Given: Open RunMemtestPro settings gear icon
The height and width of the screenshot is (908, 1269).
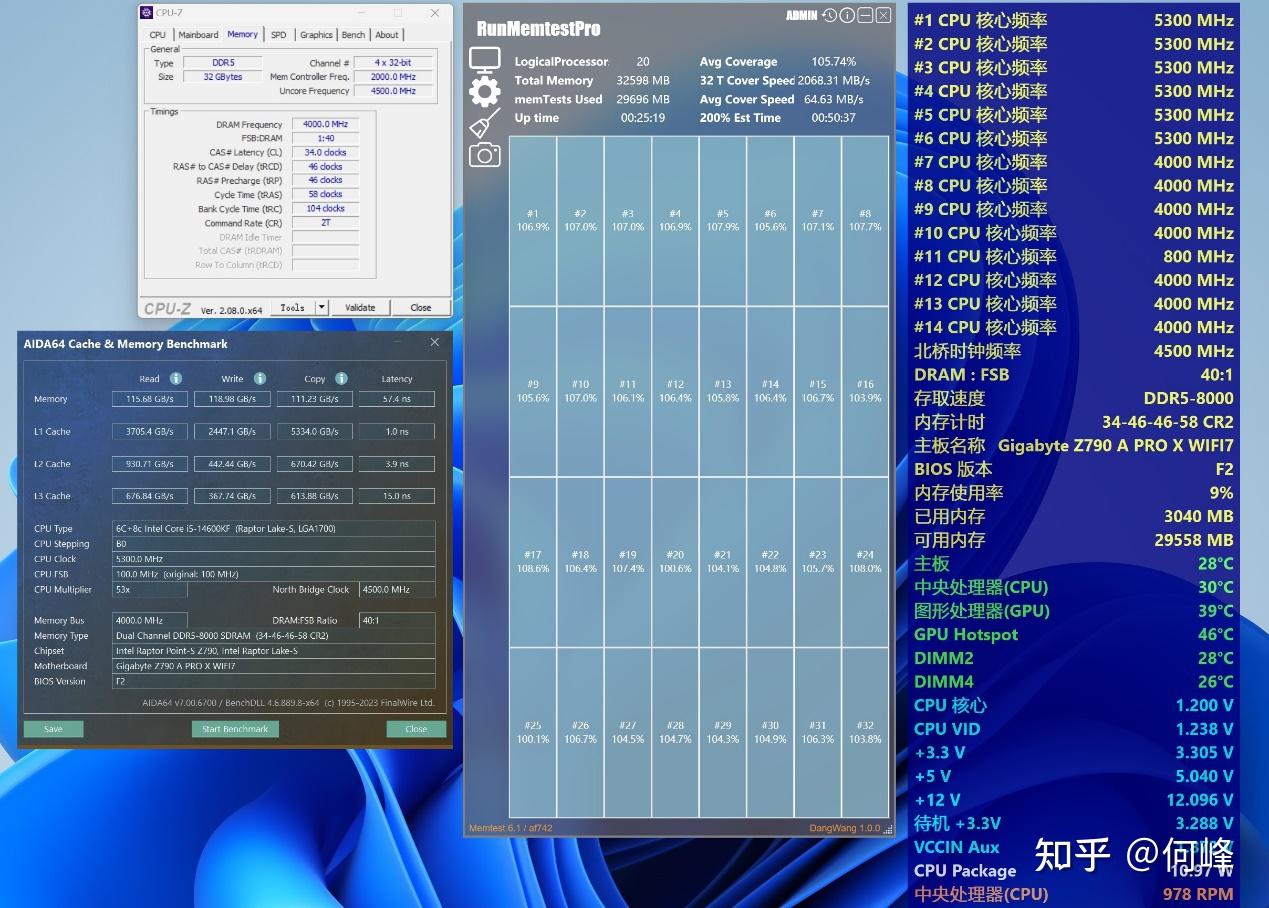Looking at the screenshot, I should [485, 91].
